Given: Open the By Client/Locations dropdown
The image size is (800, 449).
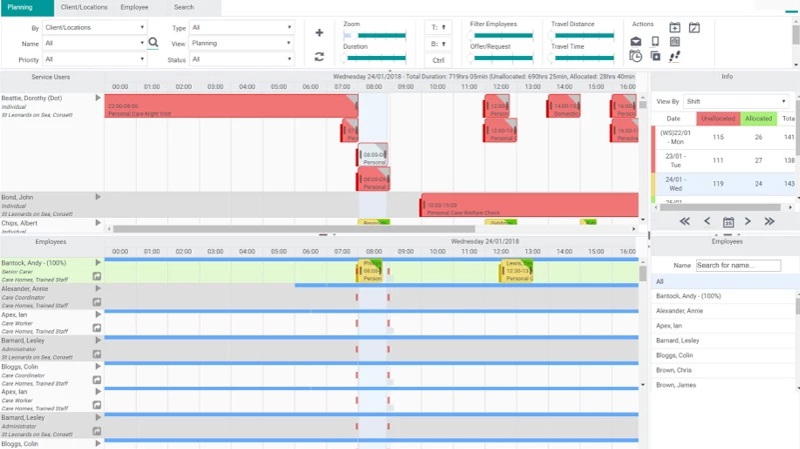Looking at the screenshot, I should point(94,28).
